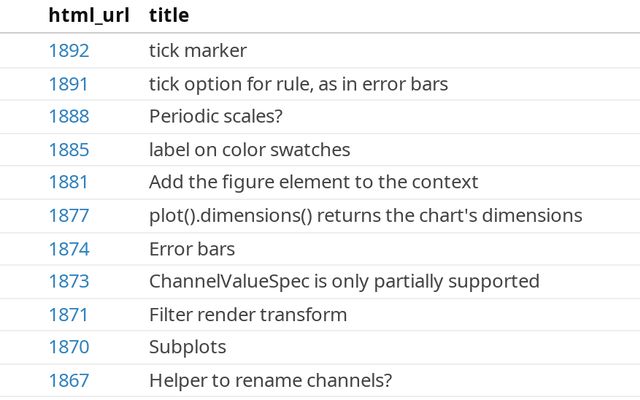Click the "label on color swatches" title

tap(249, 150)
